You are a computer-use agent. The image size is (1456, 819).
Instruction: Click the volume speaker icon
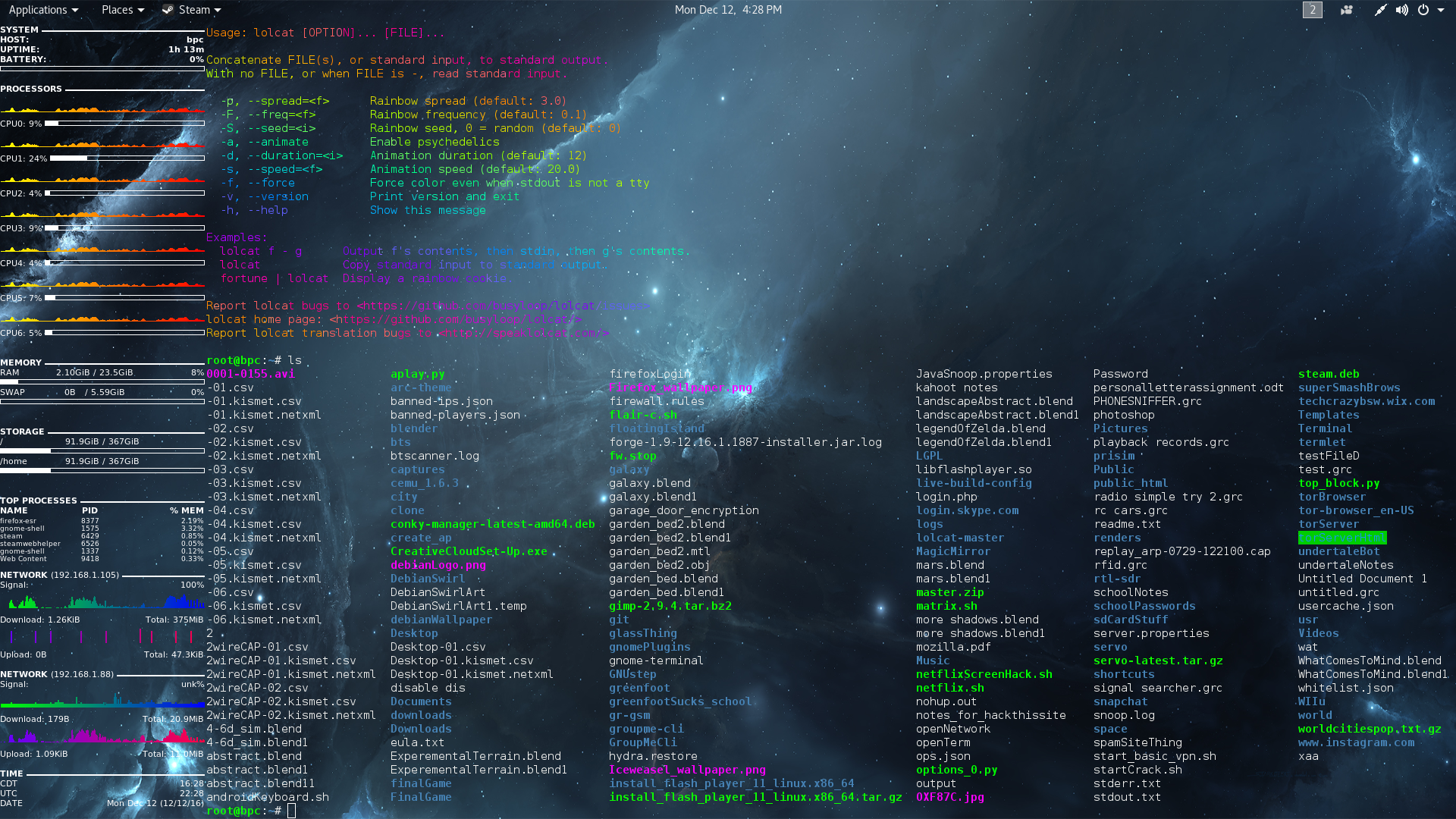tap(1402, 10)
